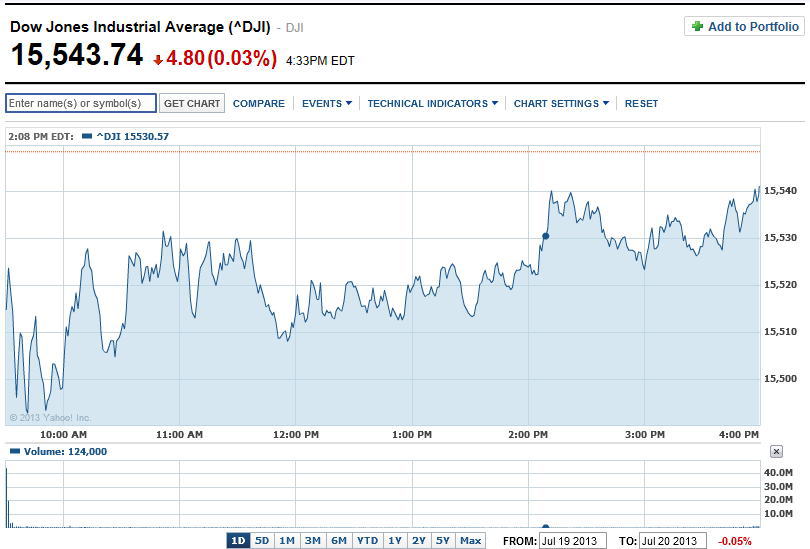Select the 1M range tab
The image size is (810, 549).
click(x=287, y=541)
